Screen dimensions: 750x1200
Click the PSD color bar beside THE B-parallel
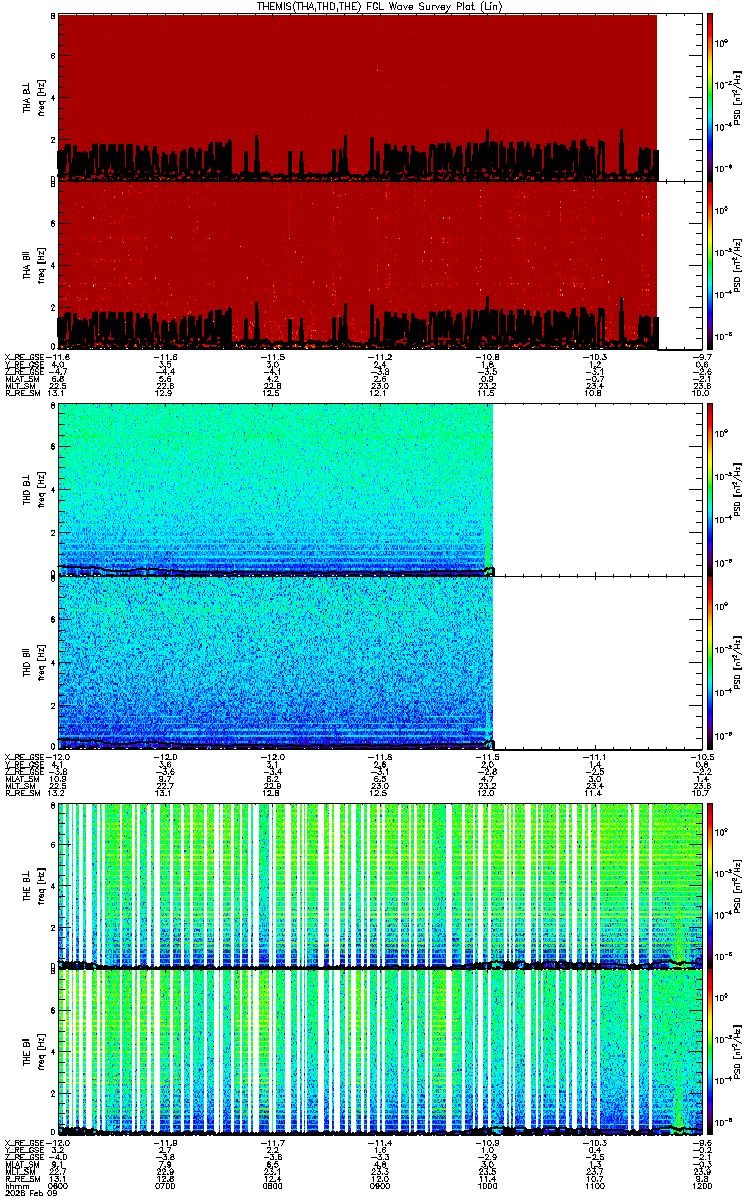coord(710,1053)
